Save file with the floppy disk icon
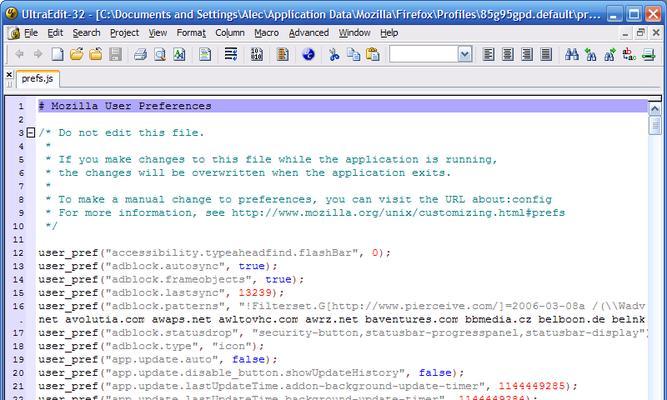The width and height of the screenshot is (667, 400). click(115, 54)
